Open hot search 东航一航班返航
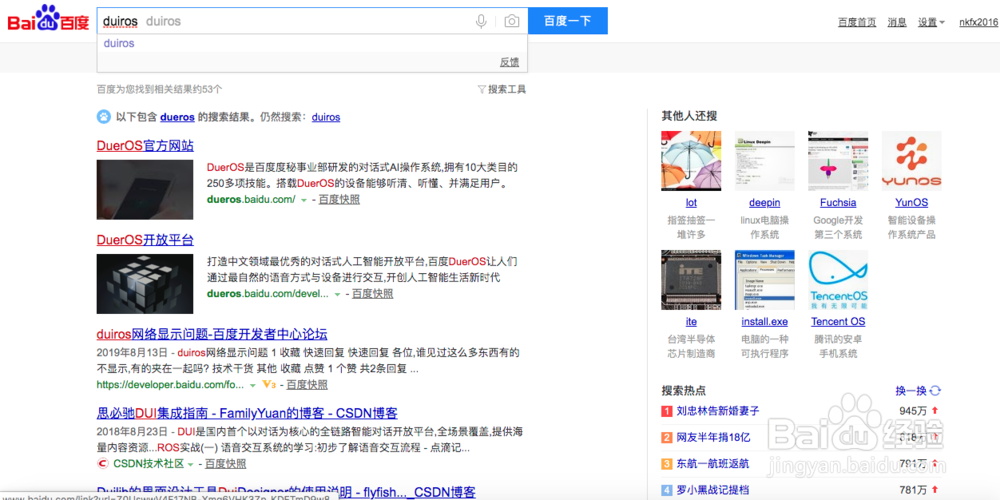 tap(714, 464)
